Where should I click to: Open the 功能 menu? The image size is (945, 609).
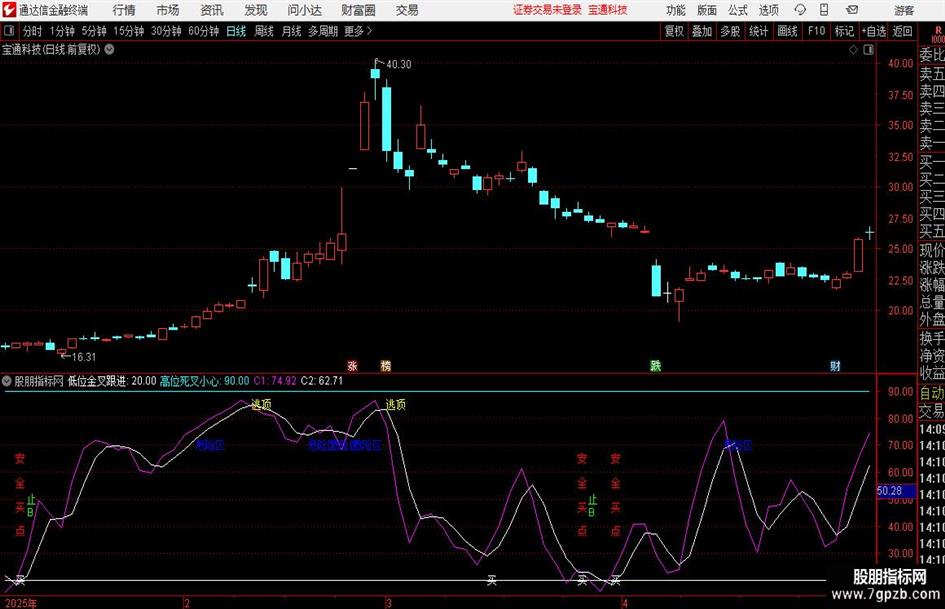point(676,10)
